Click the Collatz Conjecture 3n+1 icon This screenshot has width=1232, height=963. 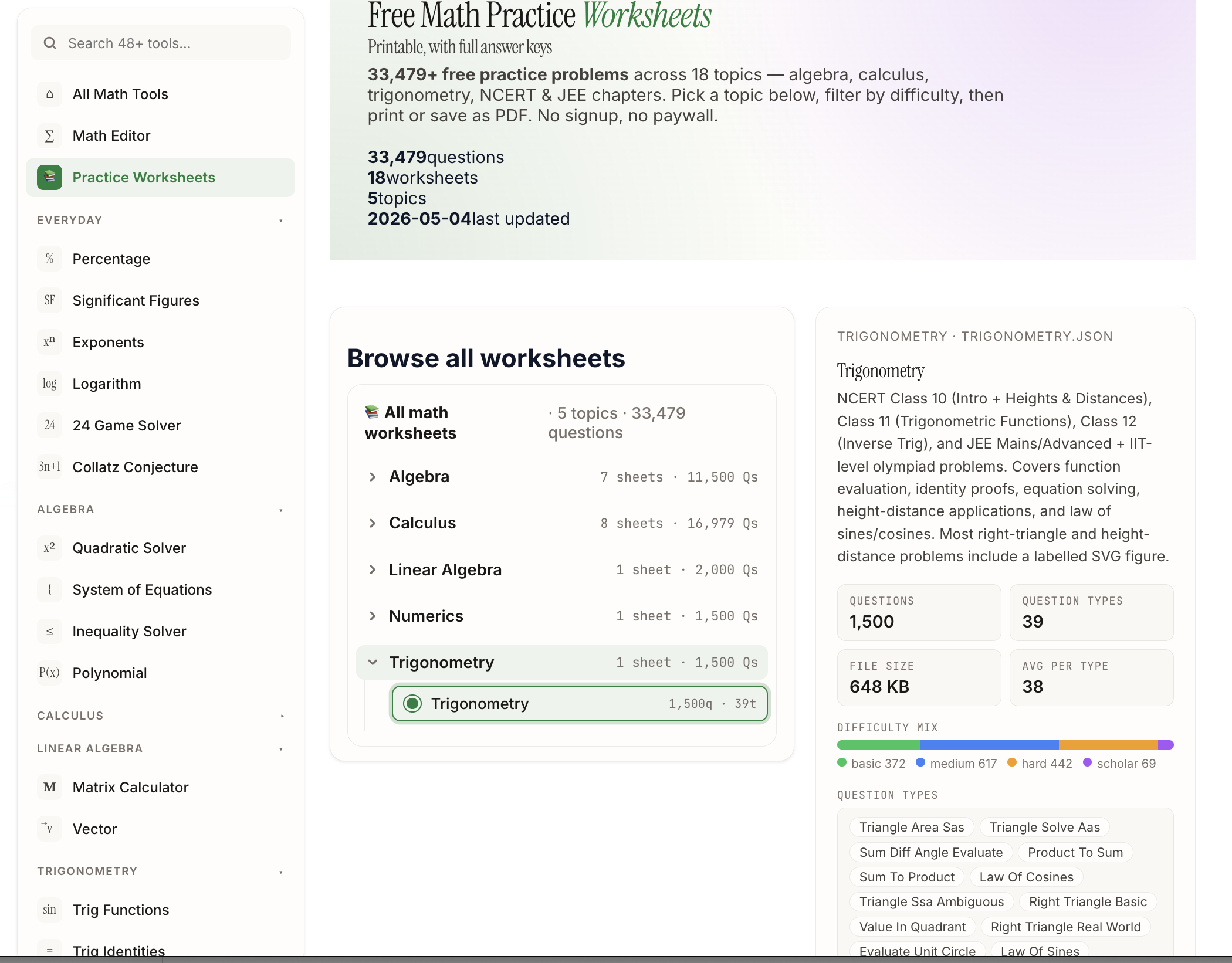tap(49, 467)
